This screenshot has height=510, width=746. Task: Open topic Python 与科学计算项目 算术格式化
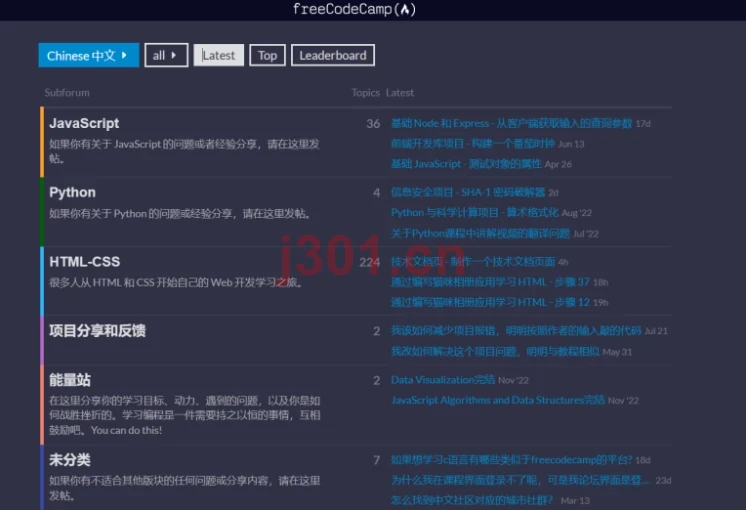click(x=475, y=213)
